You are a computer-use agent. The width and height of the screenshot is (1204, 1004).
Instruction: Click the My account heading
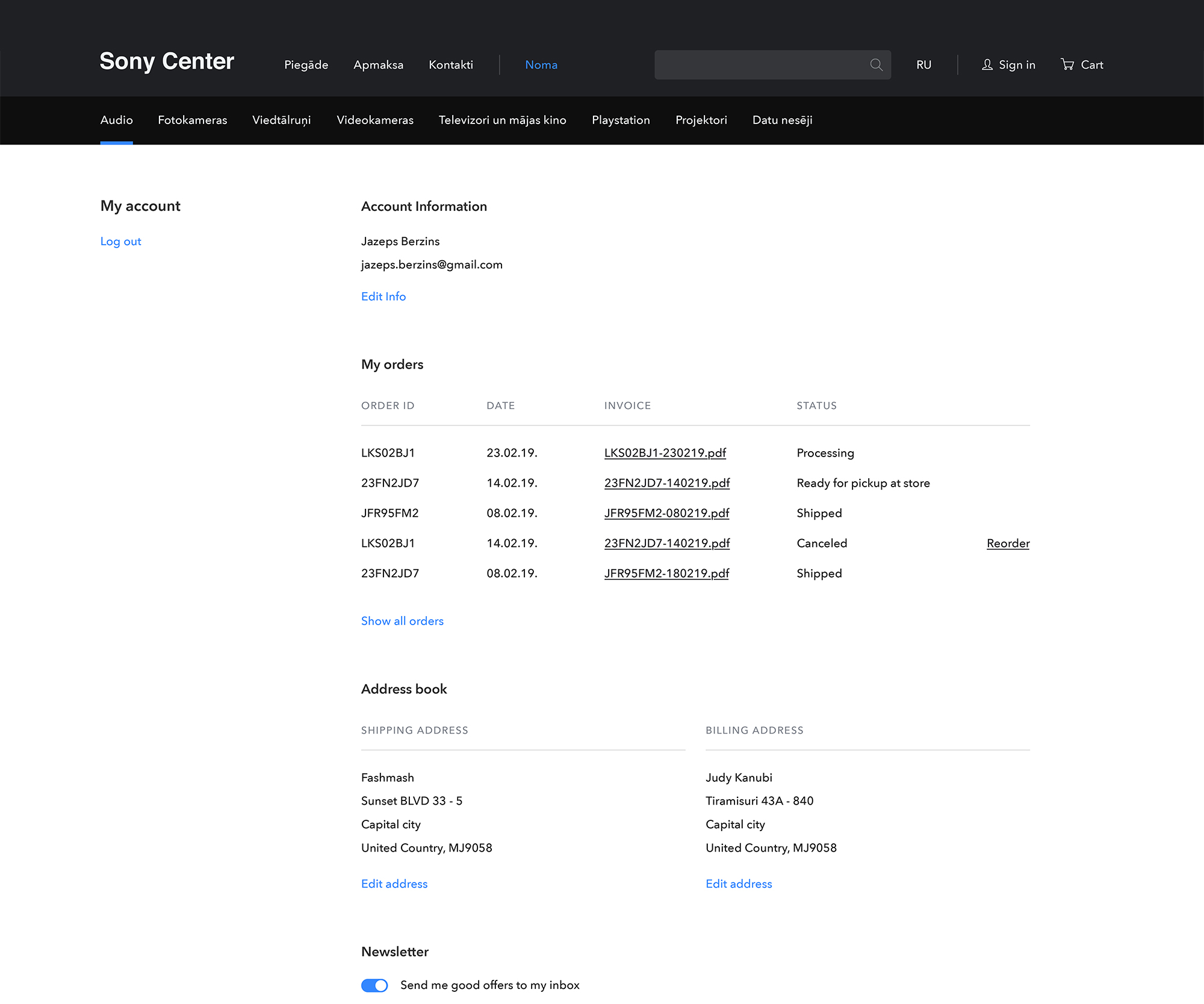click(x=140, y=206)
